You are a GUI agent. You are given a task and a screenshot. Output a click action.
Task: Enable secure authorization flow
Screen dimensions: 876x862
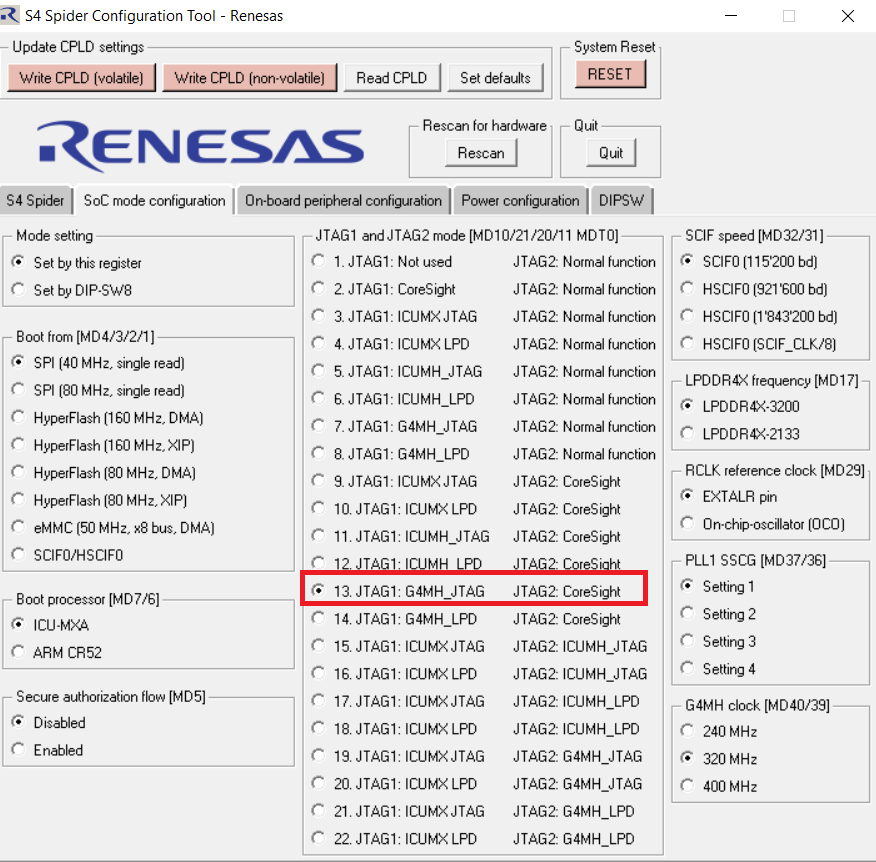click(18, 749)
